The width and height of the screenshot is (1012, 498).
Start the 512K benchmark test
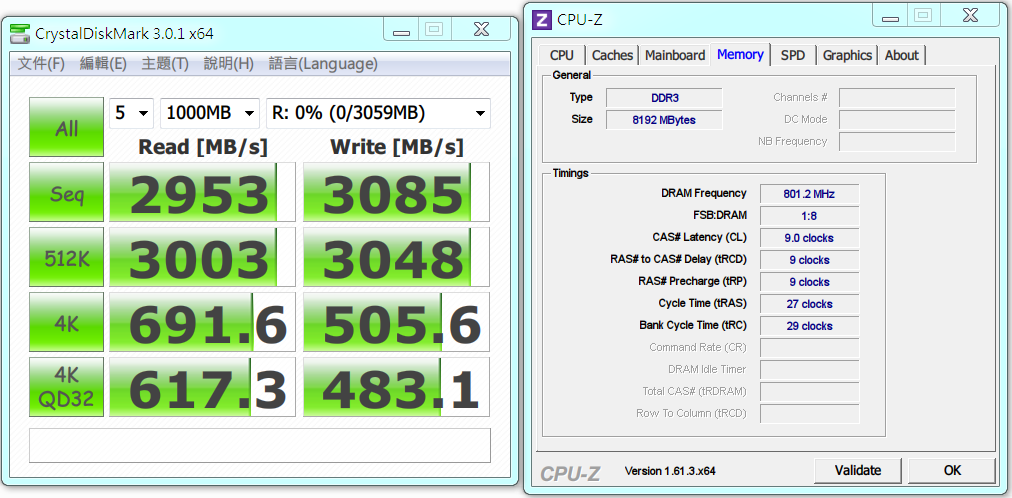pos(66,257)
